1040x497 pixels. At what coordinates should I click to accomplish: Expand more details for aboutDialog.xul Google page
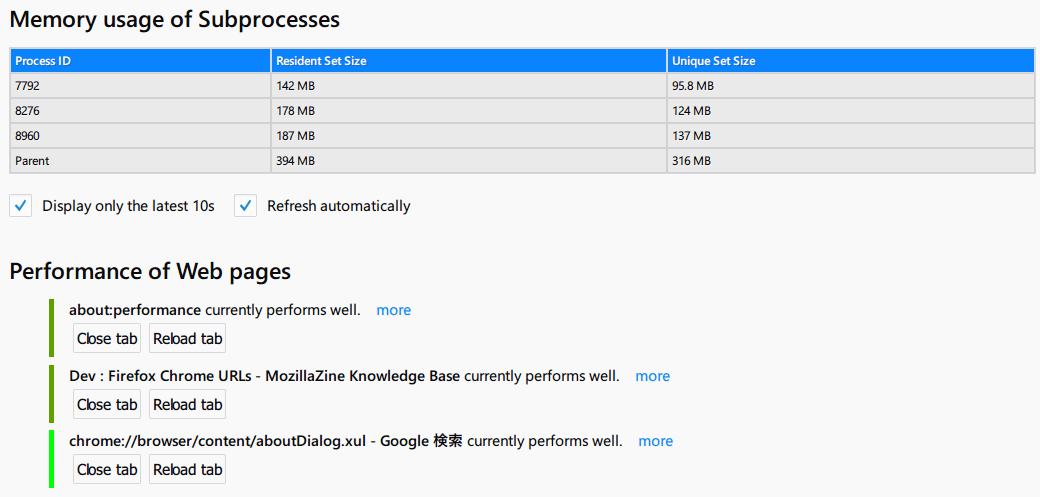coord(655,441)
